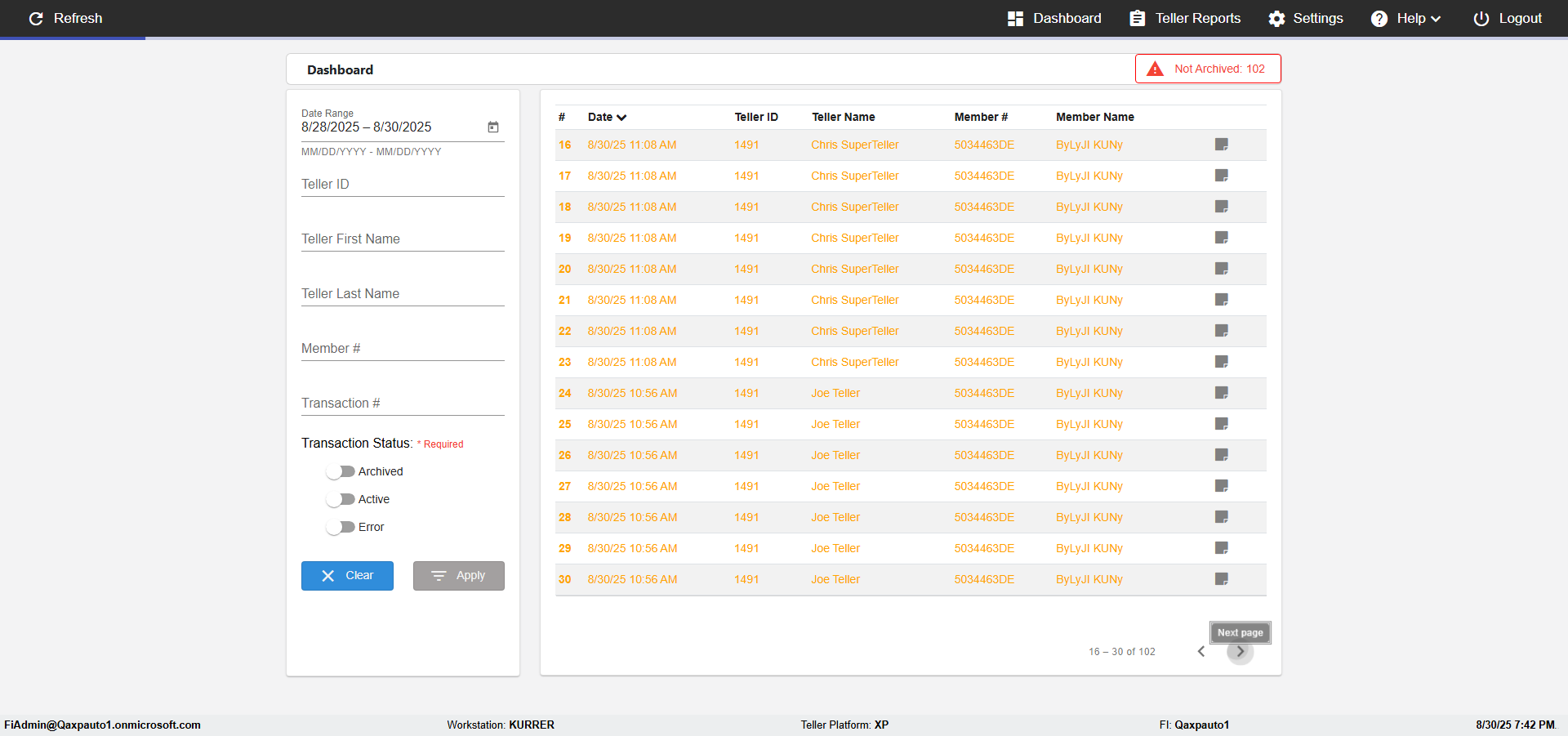Focus the Teller First Name field
The image size is (1568, 736).
tap(403, 239)
